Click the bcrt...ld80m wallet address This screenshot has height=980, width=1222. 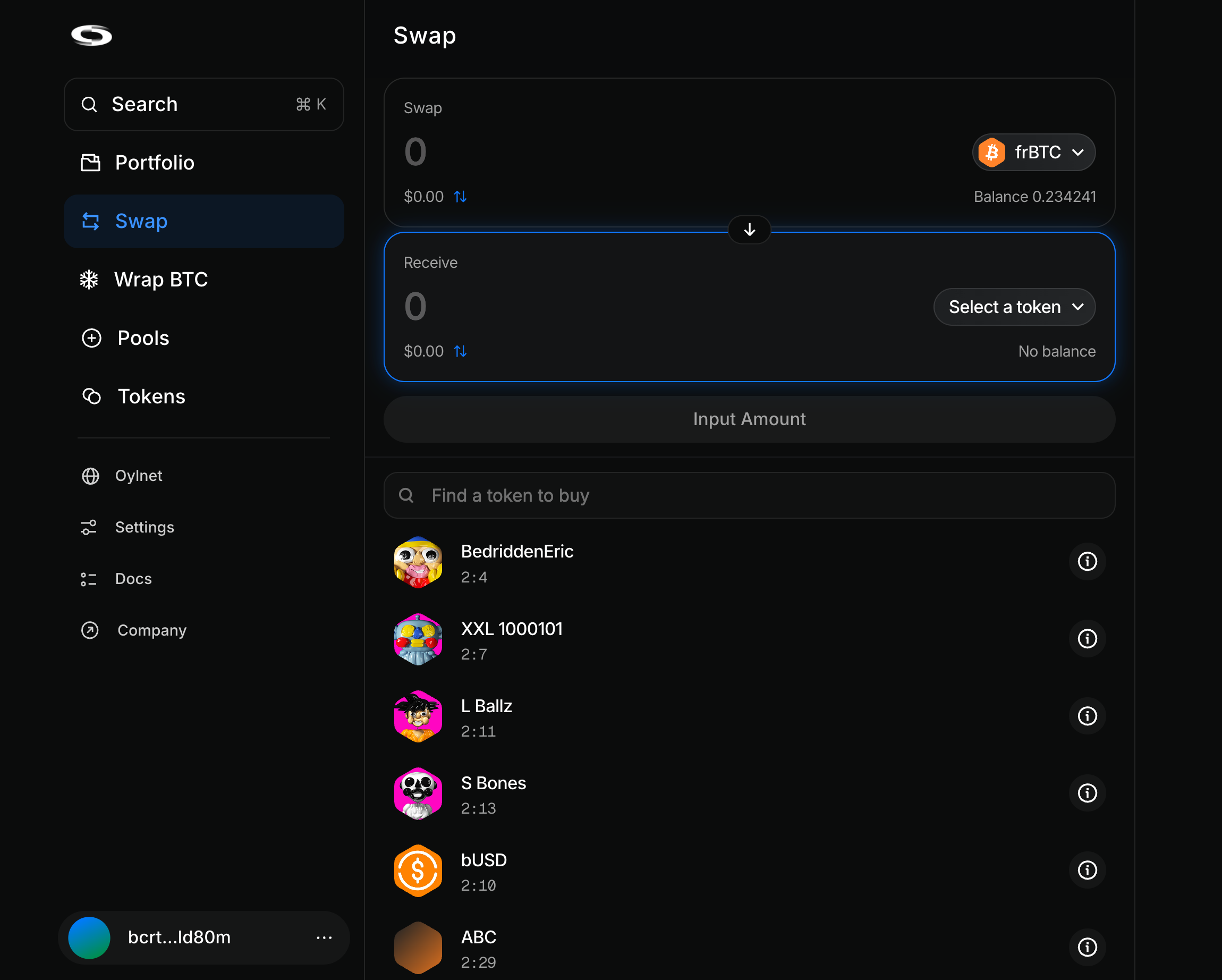(179, 937)
